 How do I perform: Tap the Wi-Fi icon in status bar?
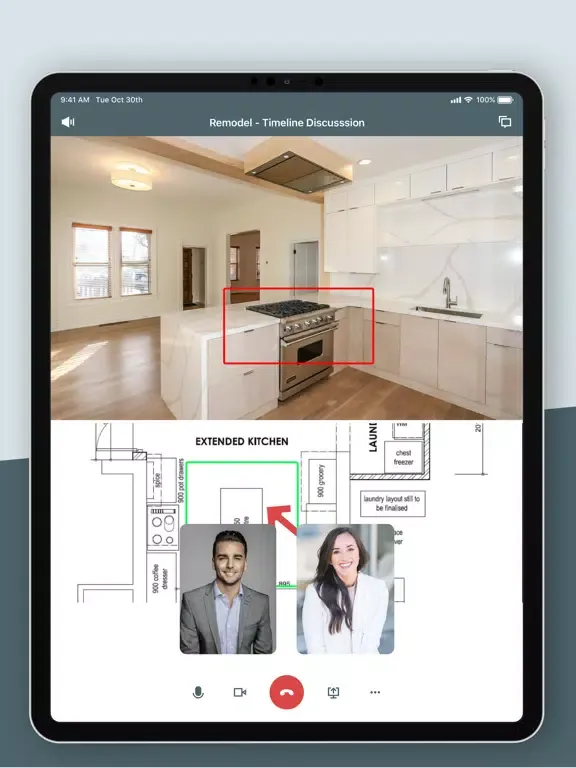[468, 99]
